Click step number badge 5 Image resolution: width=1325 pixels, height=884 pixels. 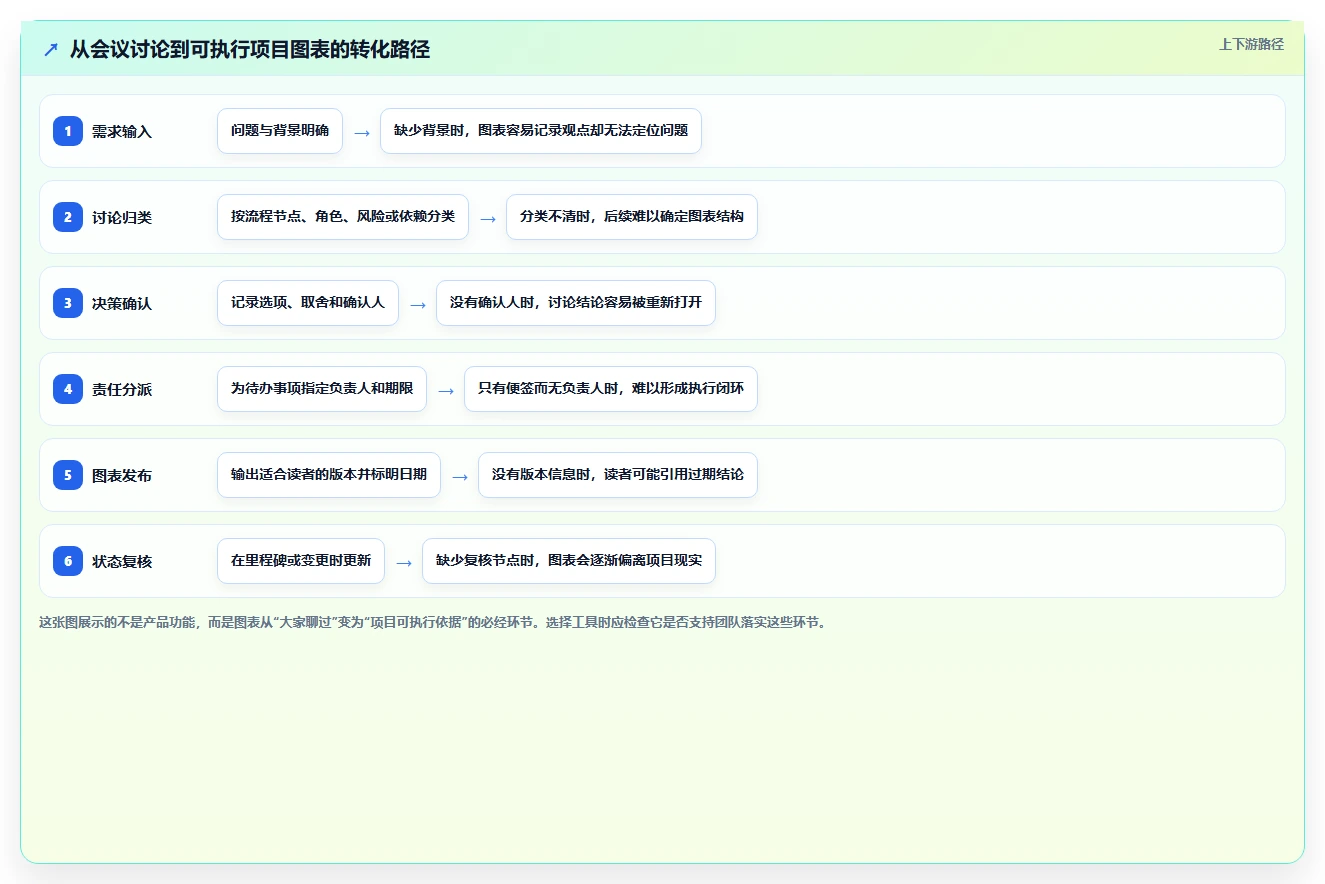[68, 475]
